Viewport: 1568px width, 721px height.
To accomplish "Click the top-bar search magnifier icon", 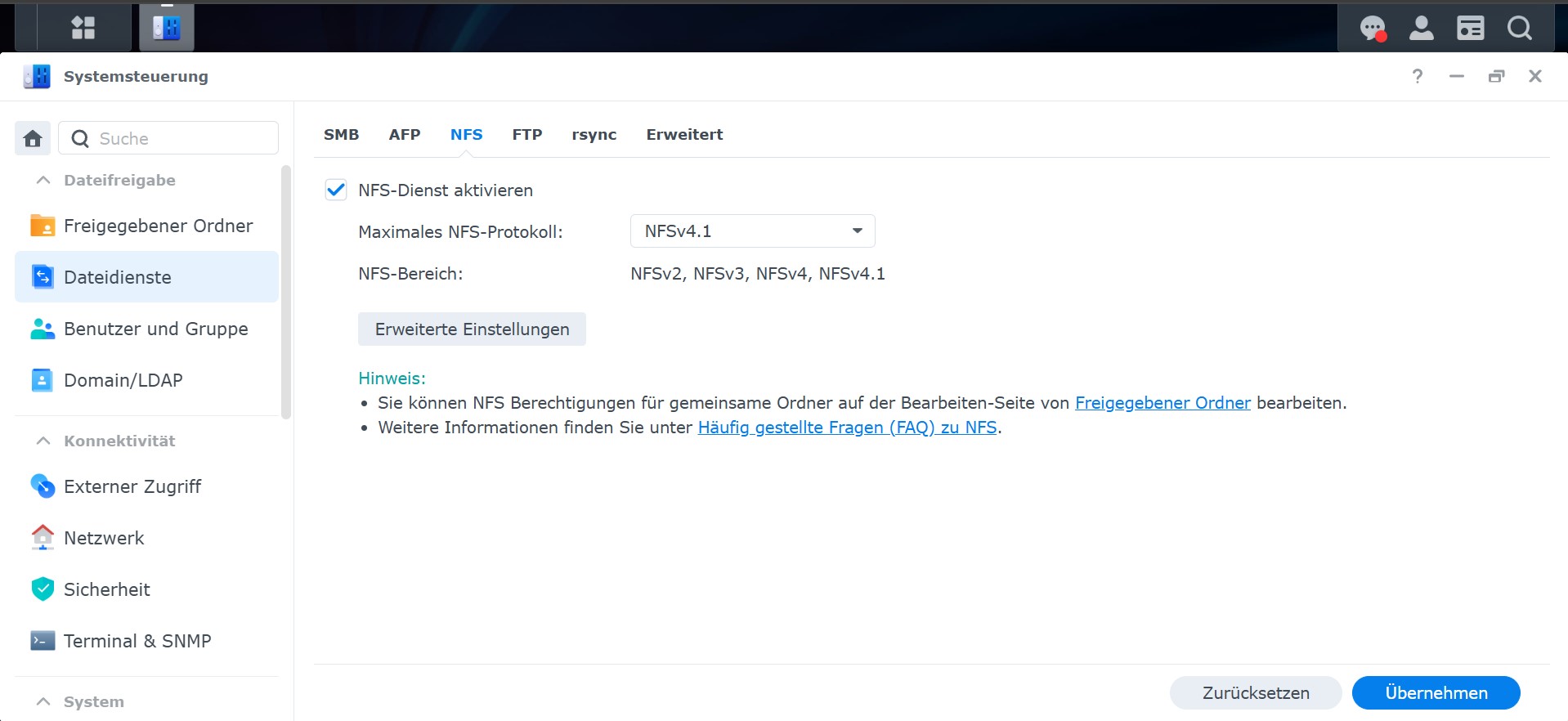I will pyautogui.click(x=1520, y=29).
